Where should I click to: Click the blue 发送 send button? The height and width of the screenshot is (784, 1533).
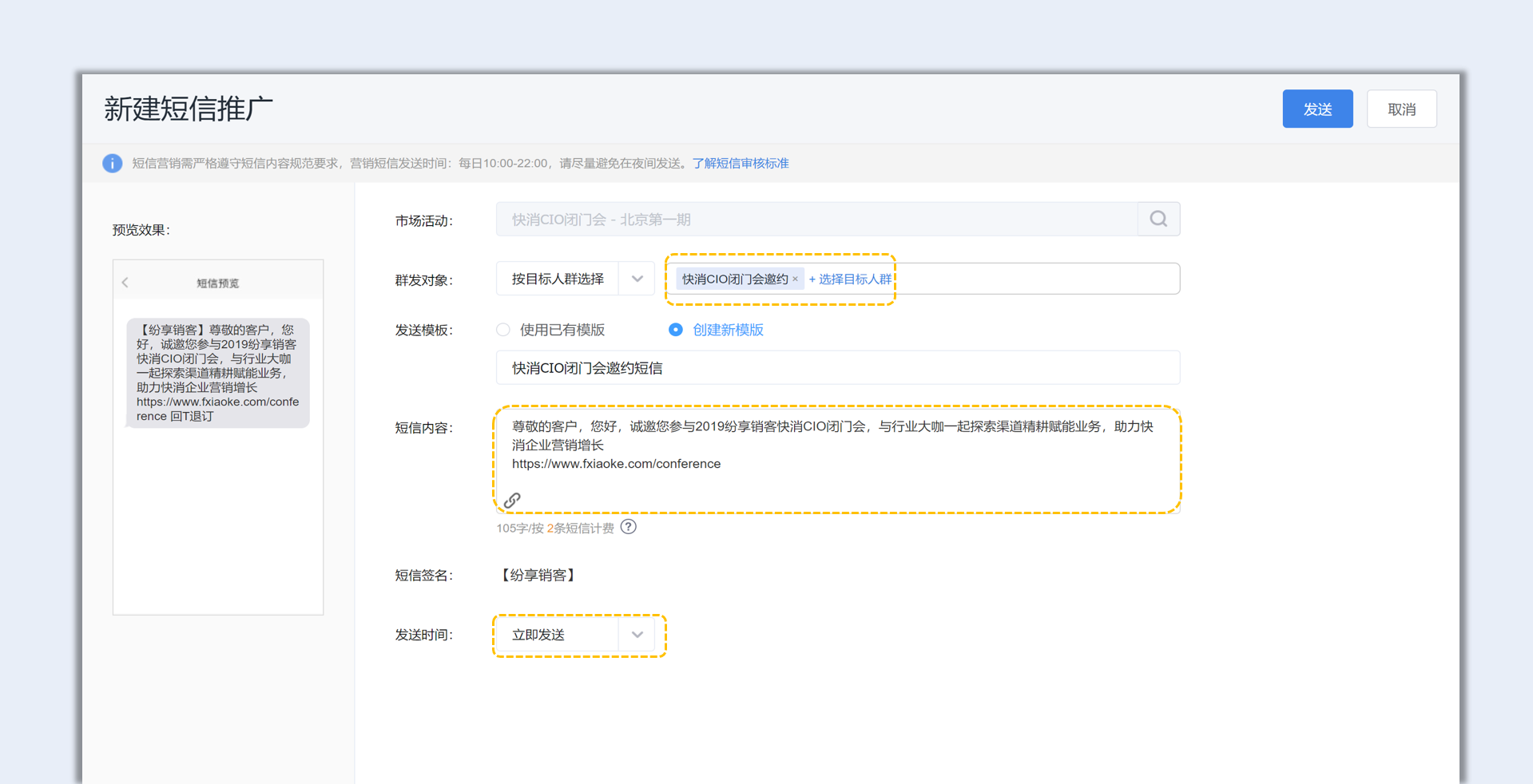1317,109
